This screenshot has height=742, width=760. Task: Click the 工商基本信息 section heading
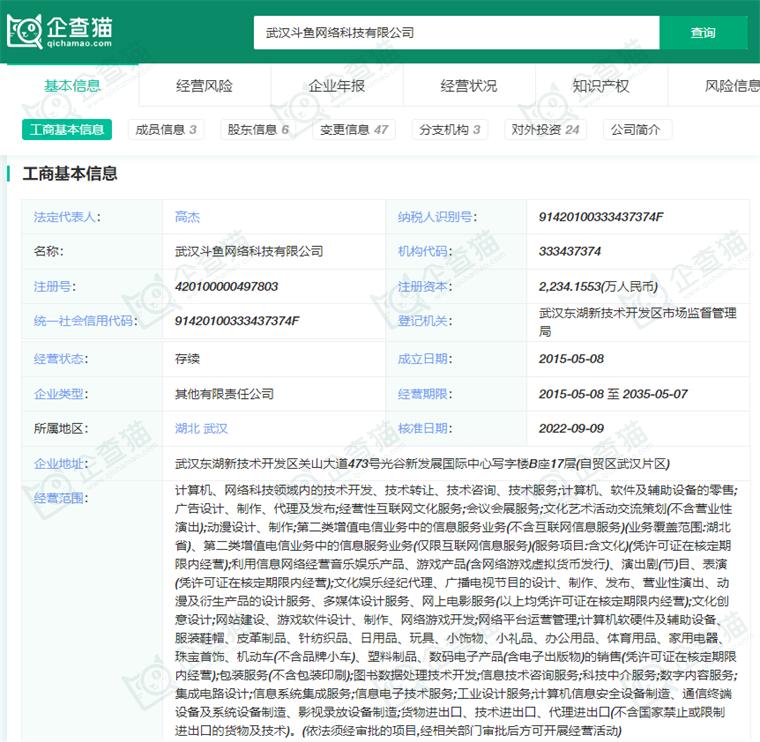tap(70, 174)
